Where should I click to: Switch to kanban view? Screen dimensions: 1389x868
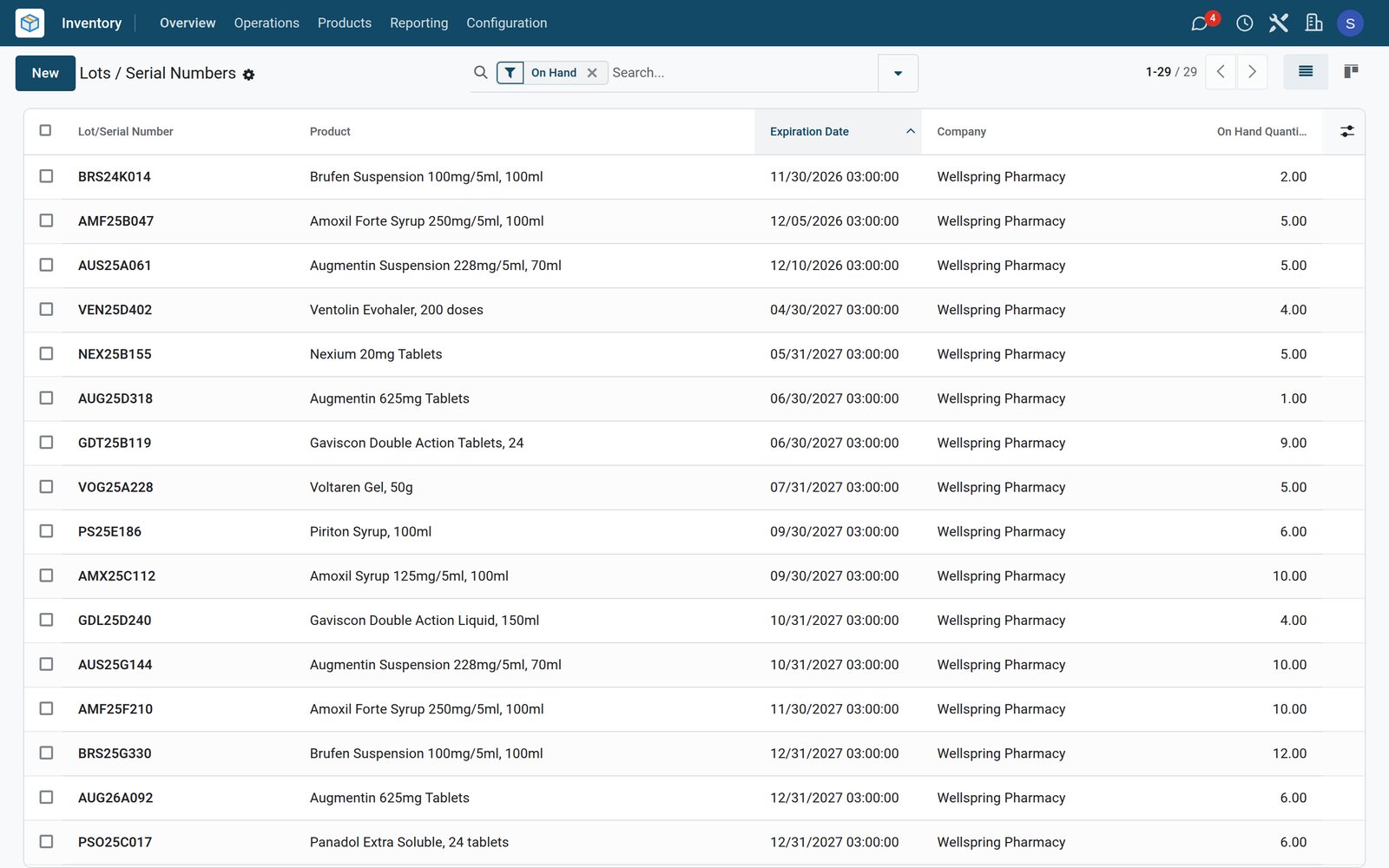[x=1351, y=72]
